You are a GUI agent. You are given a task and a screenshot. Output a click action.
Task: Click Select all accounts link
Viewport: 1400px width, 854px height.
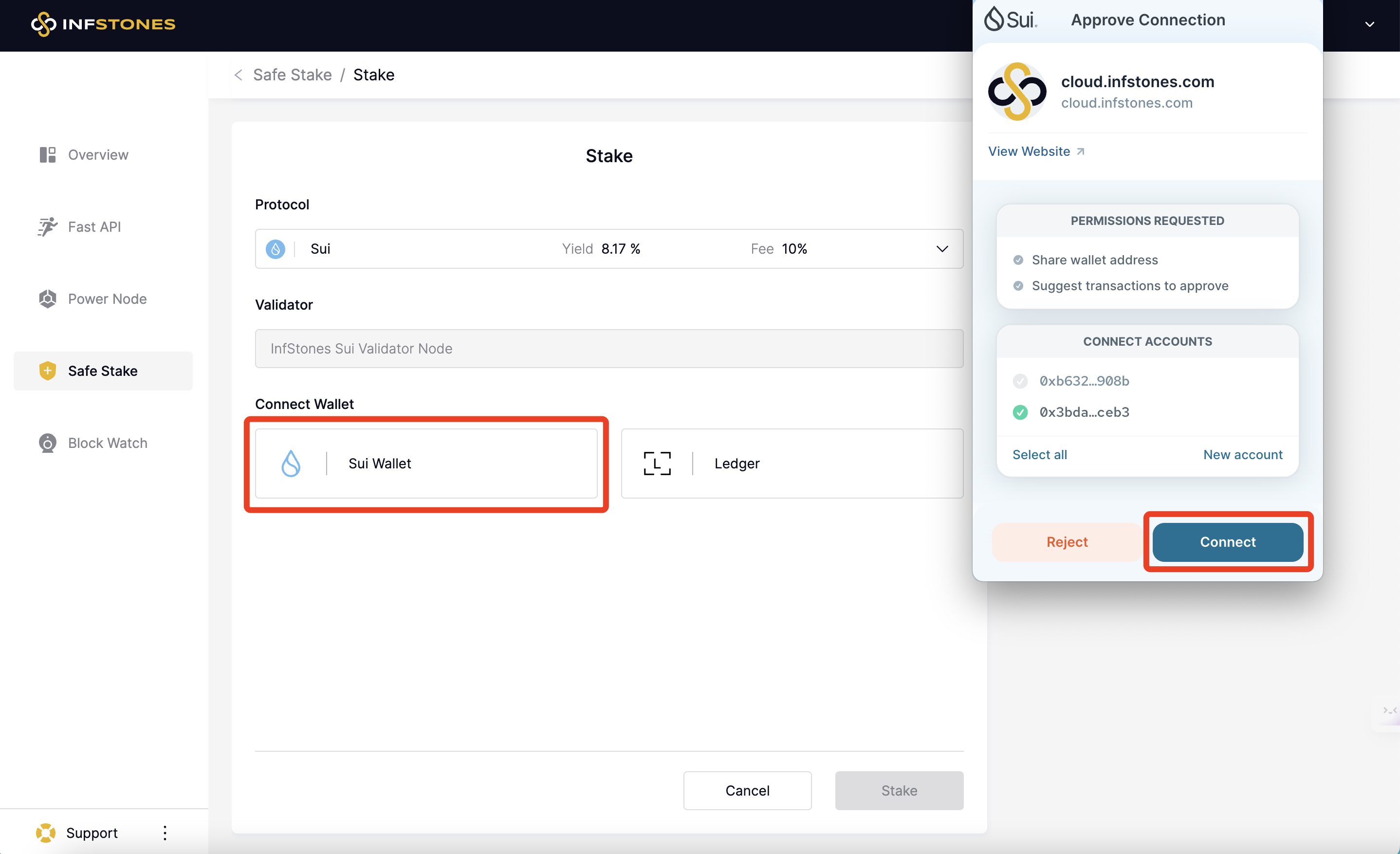(x=1039, y=455)
